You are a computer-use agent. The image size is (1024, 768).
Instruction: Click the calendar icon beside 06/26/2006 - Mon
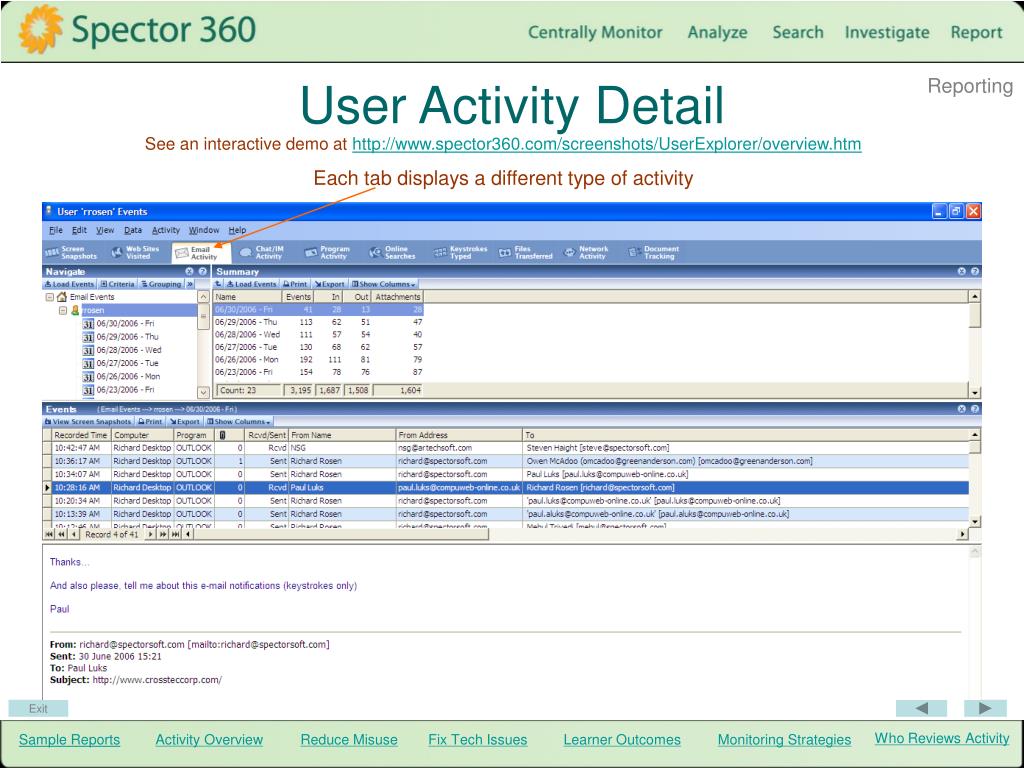[x=88, y=377]
